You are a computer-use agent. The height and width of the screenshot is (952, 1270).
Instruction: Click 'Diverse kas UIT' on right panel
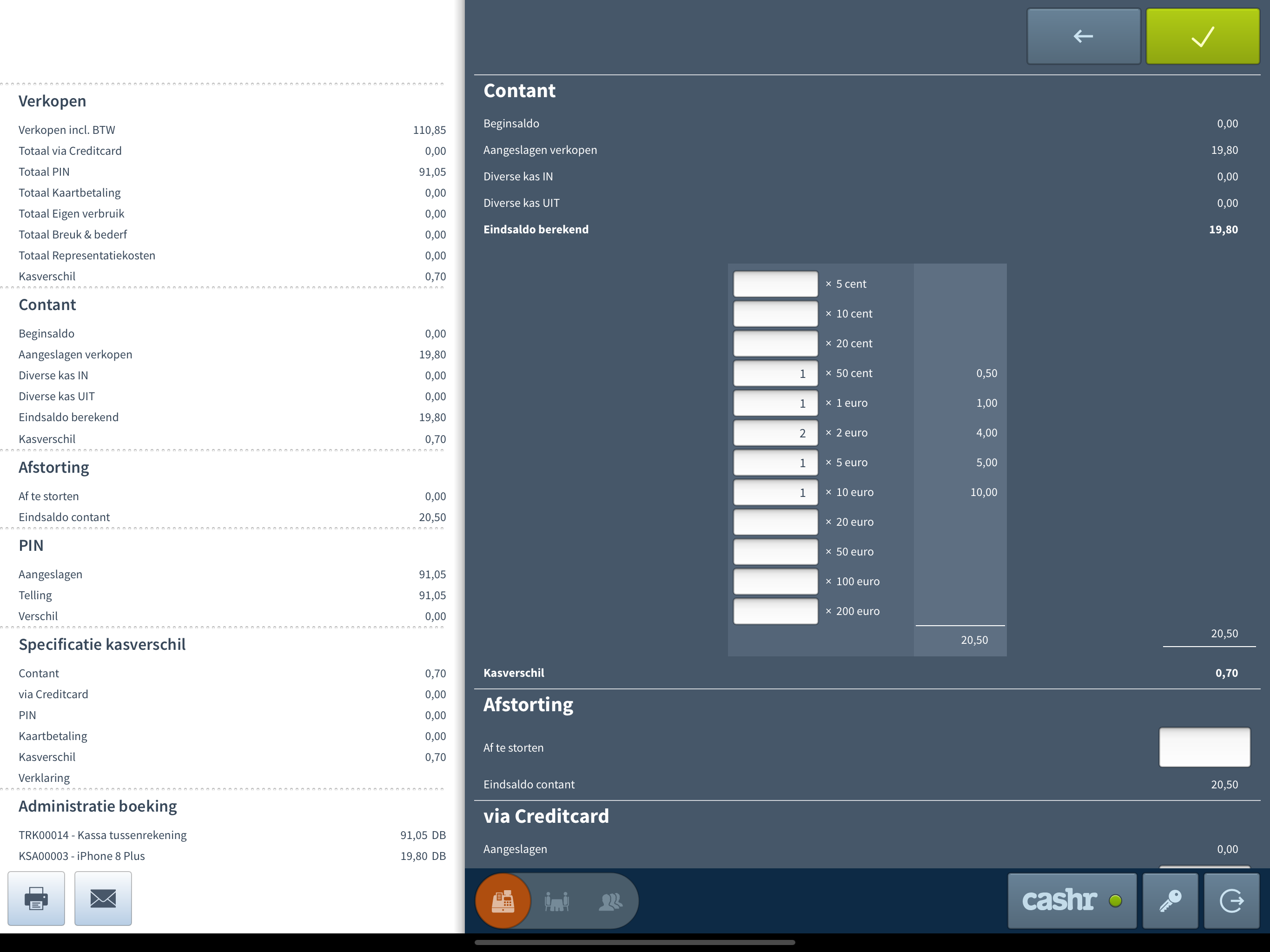(521, 203)
